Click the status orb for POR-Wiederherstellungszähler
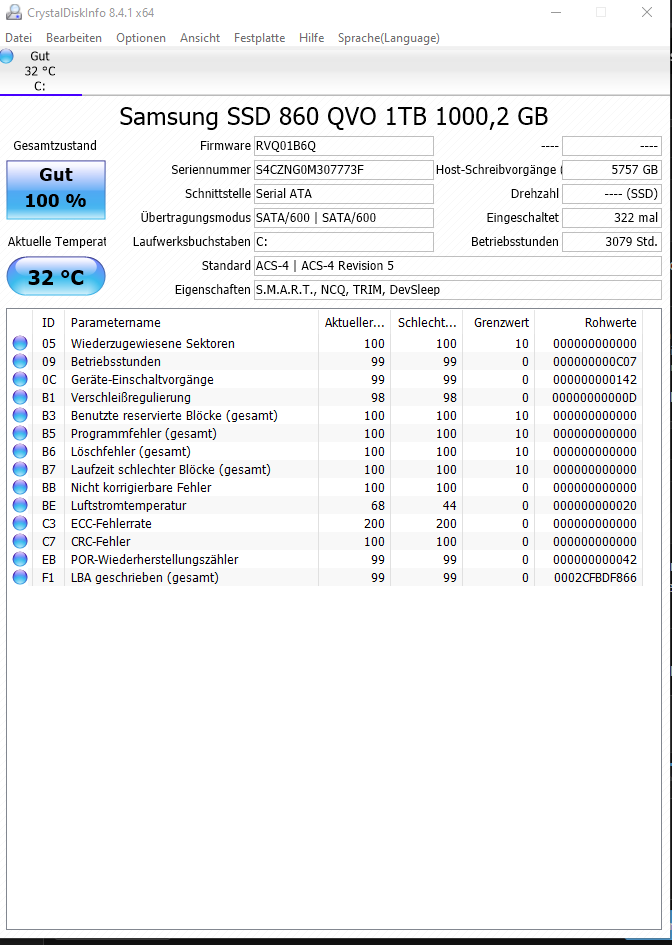The height and width of the screenshot is (945, 672). 20,559
